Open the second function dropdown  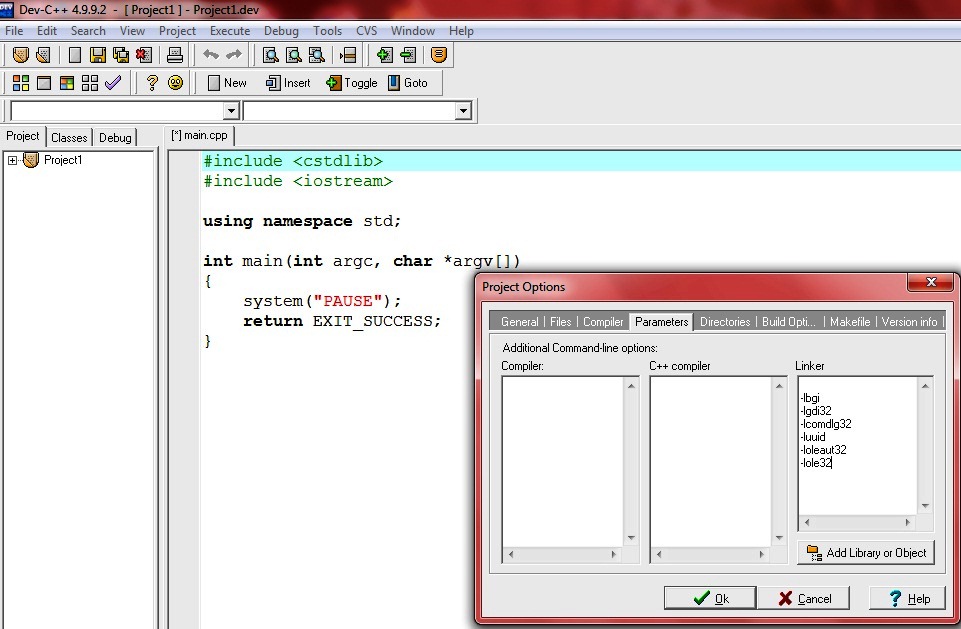pos(463,111)
